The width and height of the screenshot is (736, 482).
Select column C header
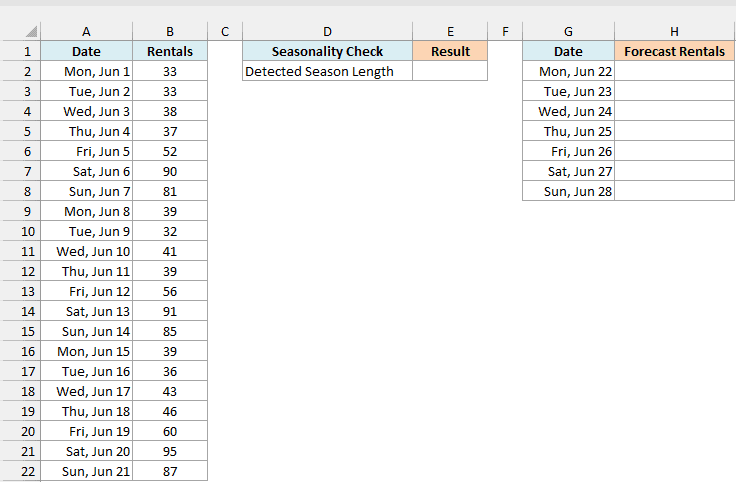pyautogui.click(x=225, y=31)
